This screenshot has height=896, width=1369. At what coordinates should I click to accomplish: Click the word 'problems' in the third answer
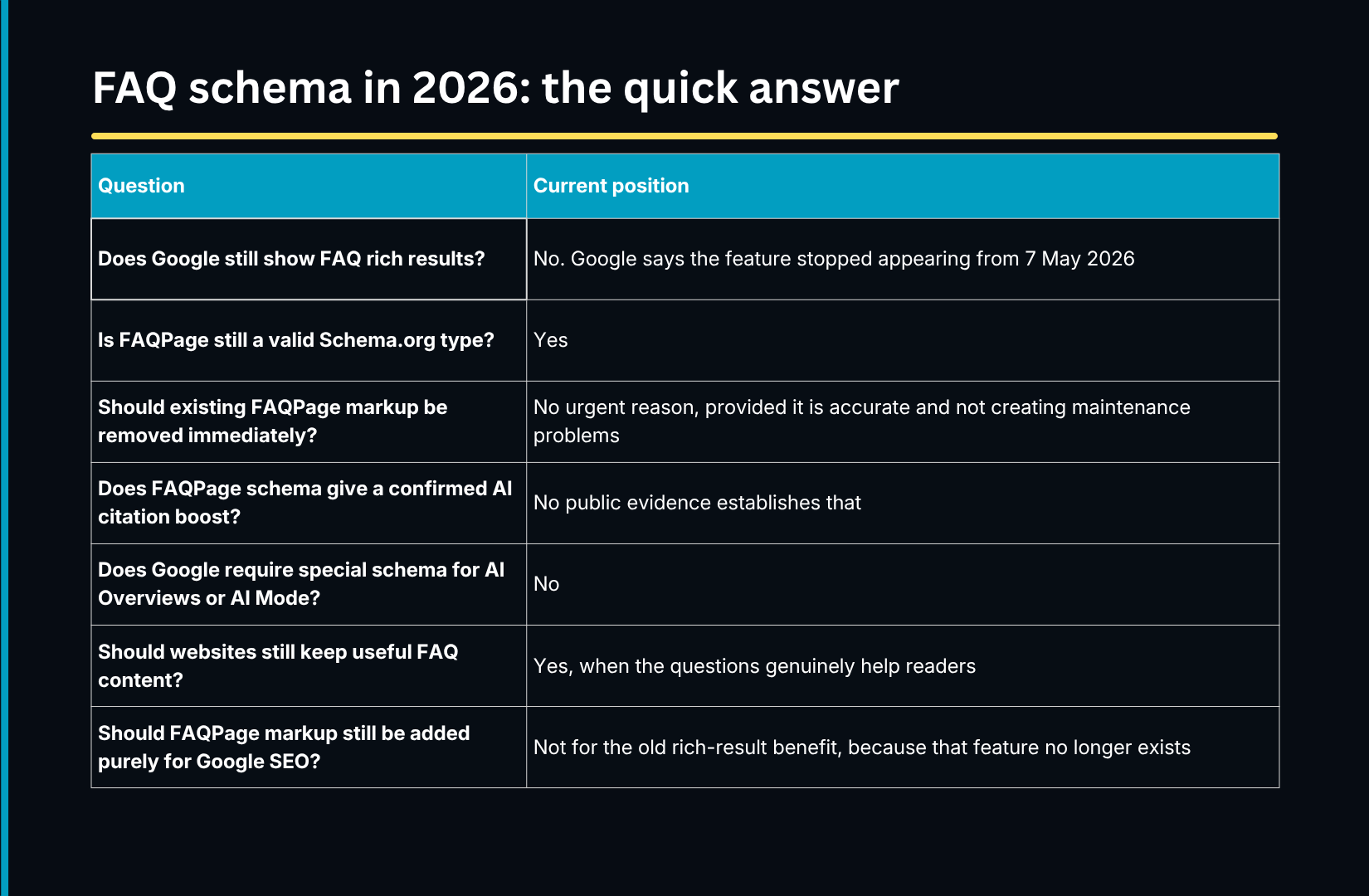pyautogui.click(x=576, y=436)
